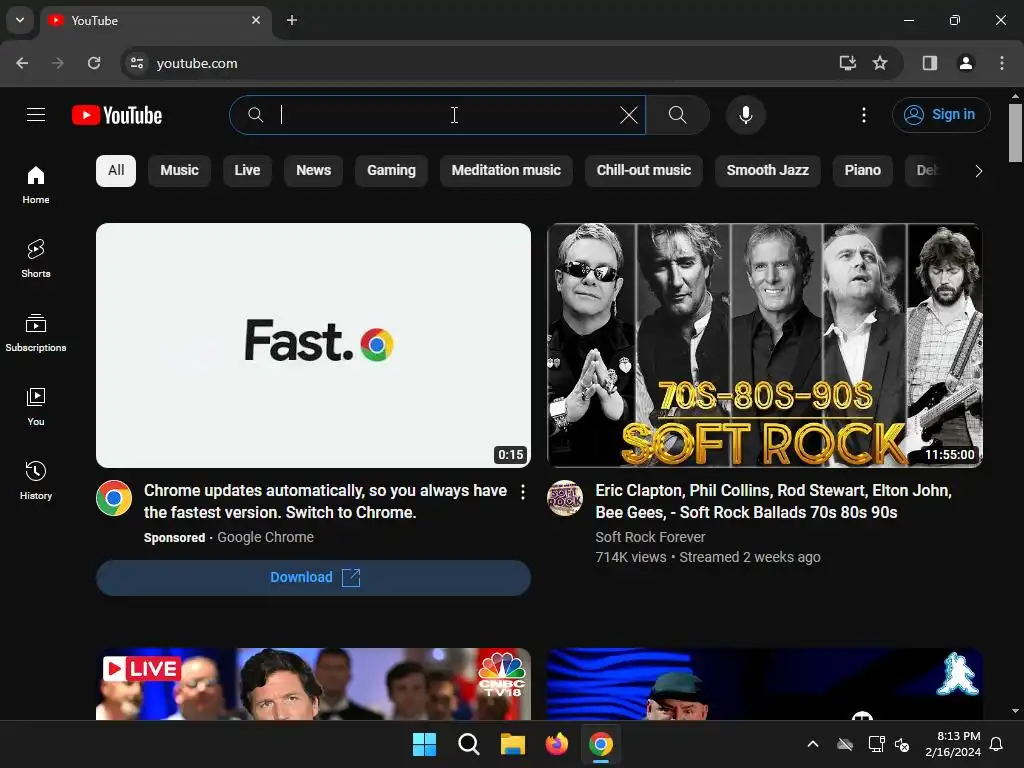The width and height of the screenshot is (1024, 768).
Task: Select the YouTube browser tab
Action: [x=157, y=20]
